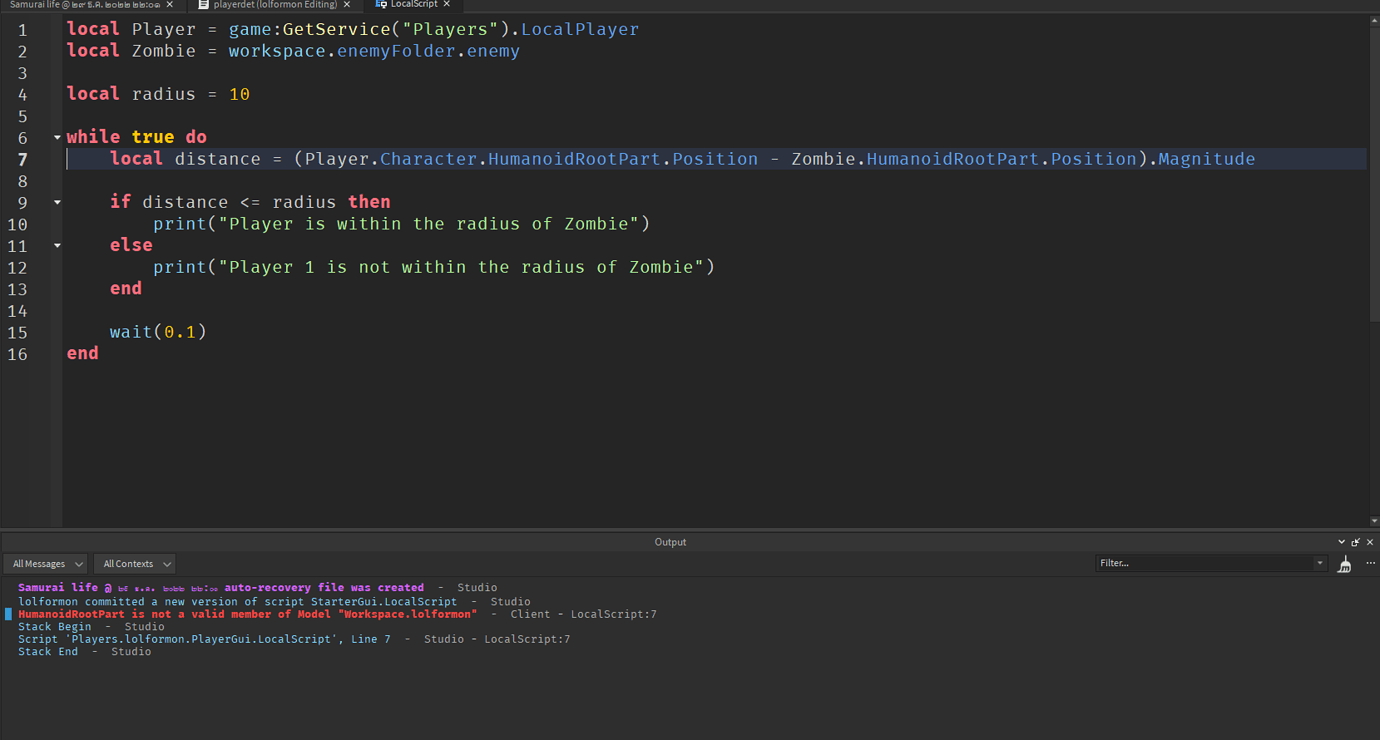Select the LocalScript tab
This screenshot has height=740, width=1380.
412,4
